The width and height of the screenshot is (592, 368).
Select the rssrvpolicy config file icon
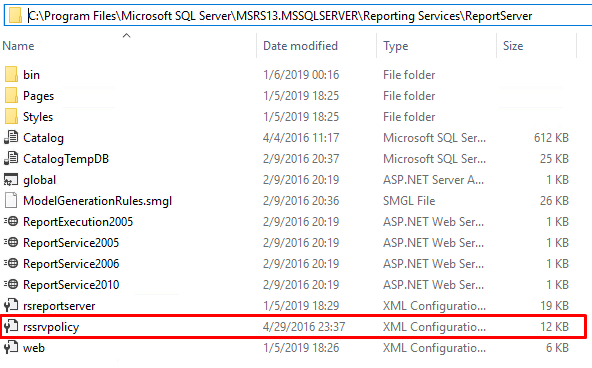(11, 326)
